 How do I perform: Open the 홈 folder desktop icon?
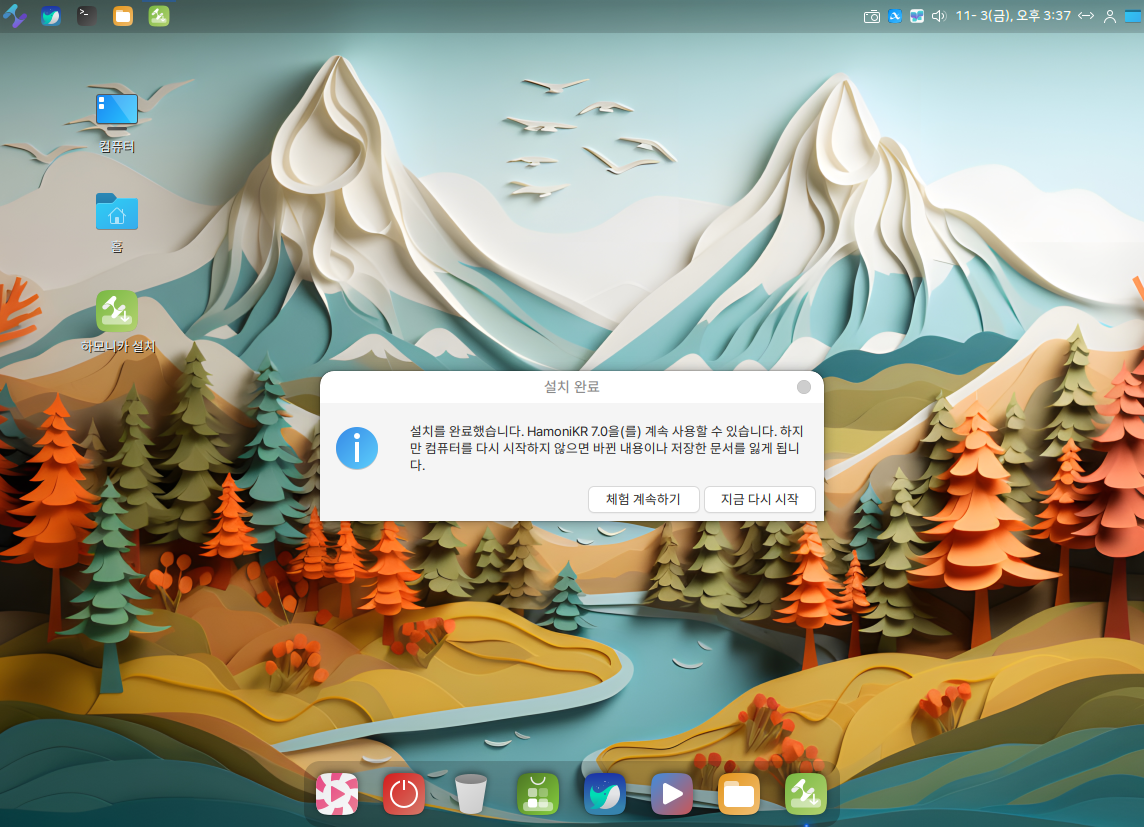pos(117,212)
